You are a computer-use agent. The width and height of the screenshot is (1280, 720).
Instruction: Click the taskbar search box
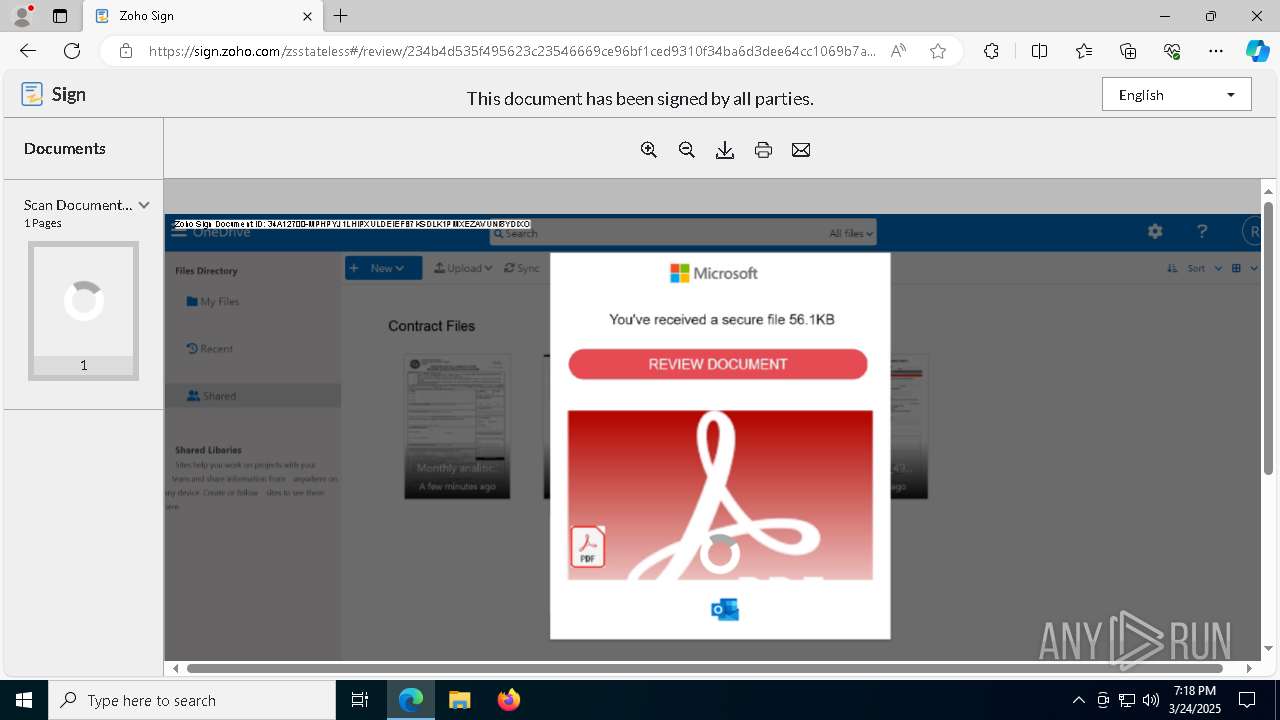(192, 700)
